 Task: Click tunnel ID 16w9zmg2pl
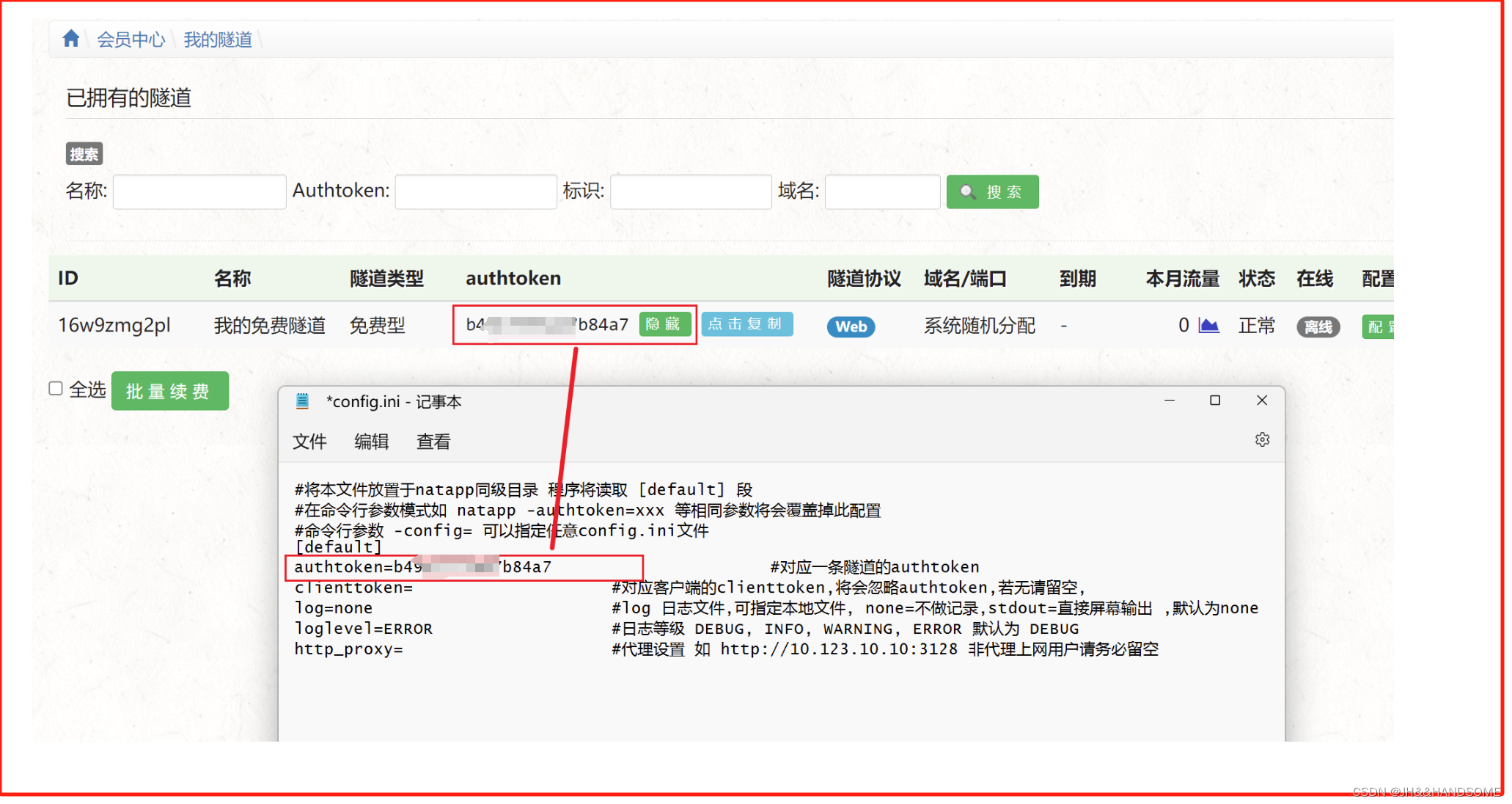[x=114, y=325]
